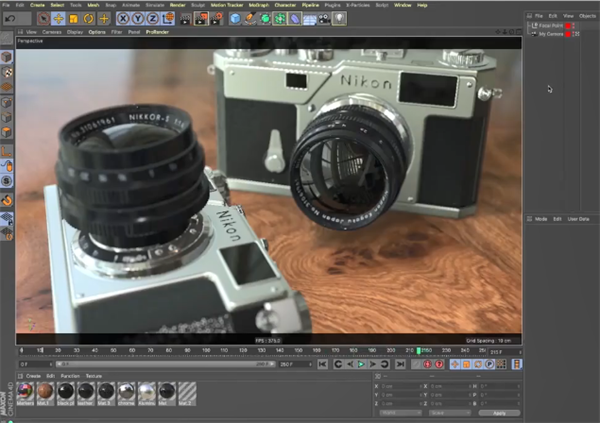Image resolution: width=600 pixels, height=423 pixels.
Task: Open Objects menu in Object Manager
Action: pos(587,16)
